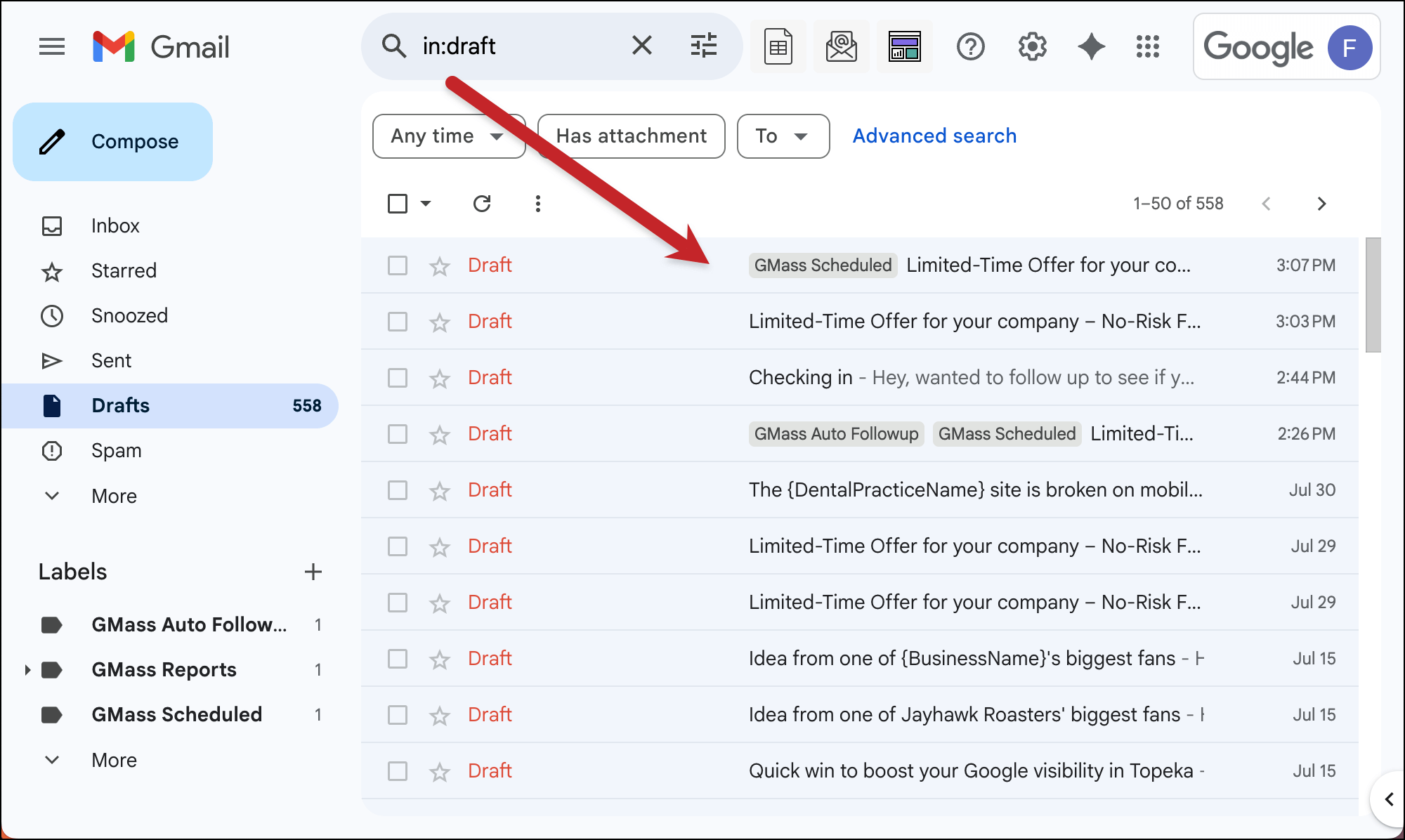Clear the search with the X icon
This screenshot has width=1405, height=840.
coord(641,46)
